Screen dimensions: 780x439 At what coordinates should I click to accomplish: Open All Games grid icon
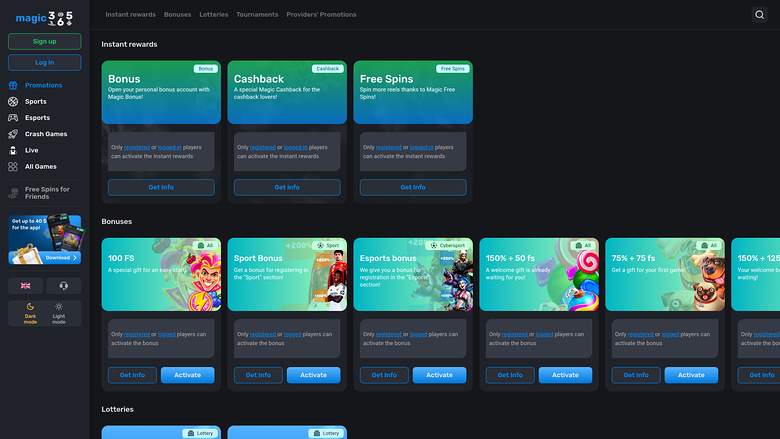click(13, 167)
